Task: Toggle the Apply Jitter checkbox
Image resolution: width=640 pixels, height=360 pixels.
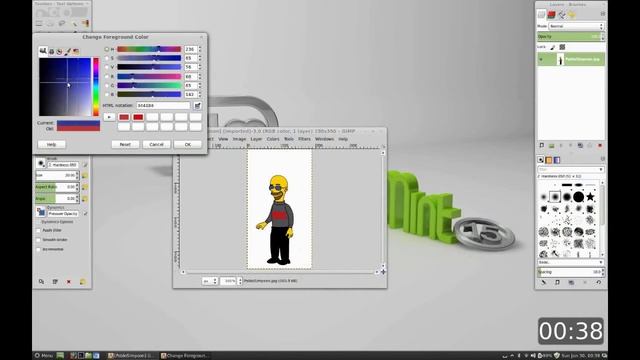Action: 38,231
